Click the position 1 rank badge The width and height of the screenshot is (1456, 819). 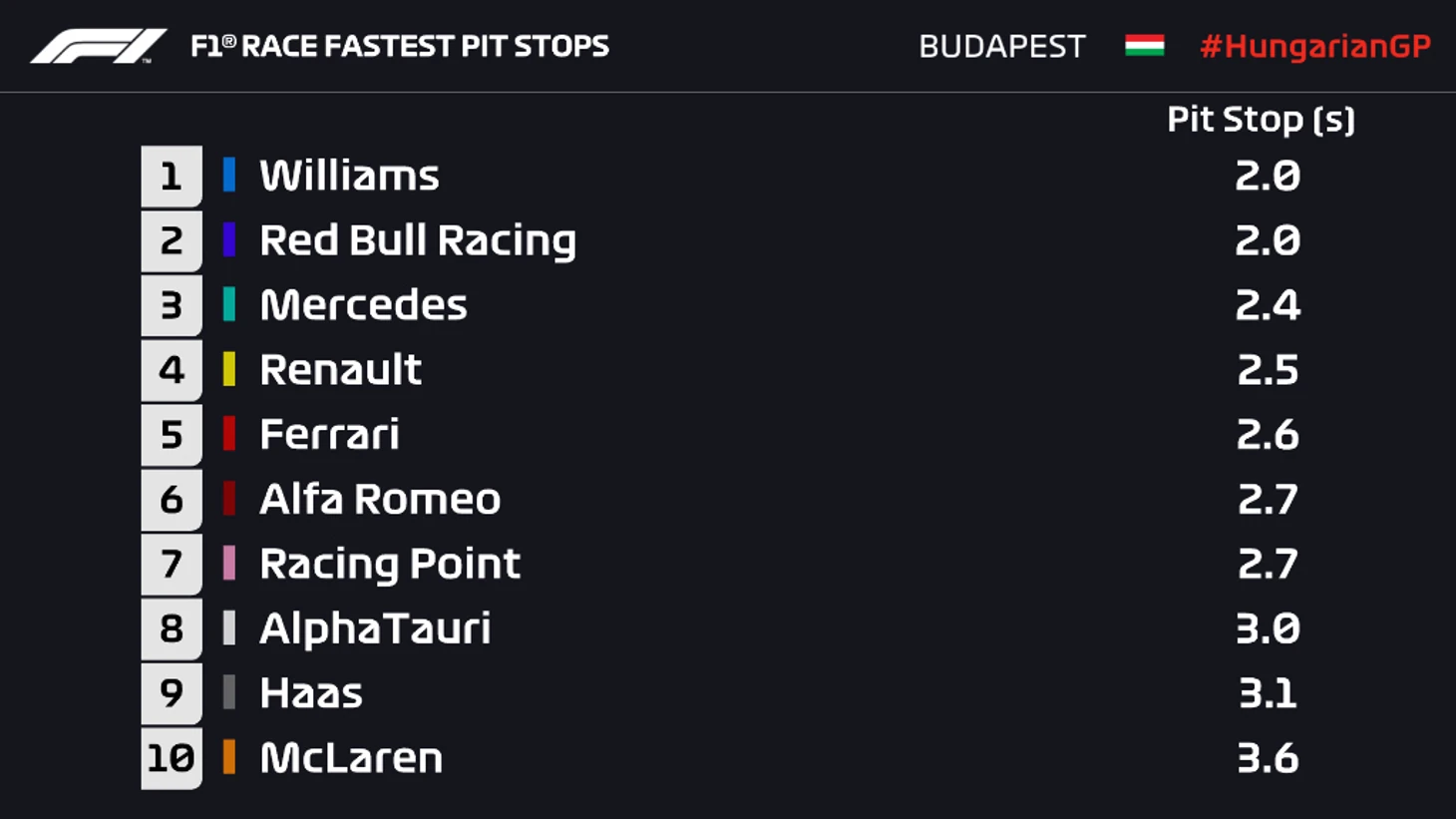[172, 177]
